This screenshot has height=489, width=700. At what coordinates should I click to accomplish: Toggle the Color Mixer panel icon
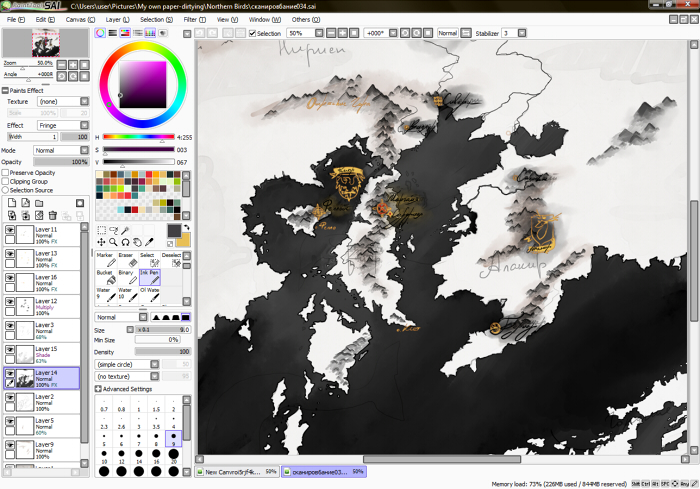click(x=138, y=33)
